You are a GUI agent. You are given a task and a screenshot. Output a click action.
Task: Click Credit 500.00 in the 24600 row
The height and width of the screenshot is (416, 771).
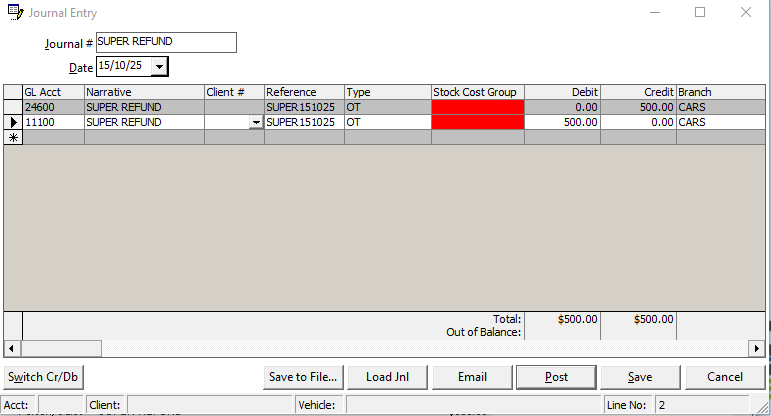[638, 107]
